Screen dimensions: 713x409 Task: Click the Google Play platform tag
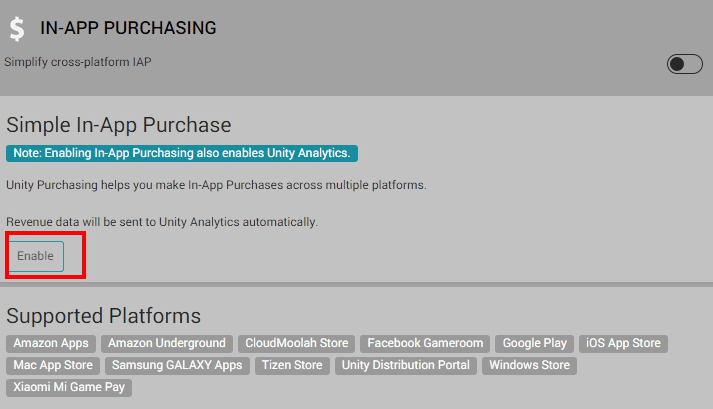point(535,343)
